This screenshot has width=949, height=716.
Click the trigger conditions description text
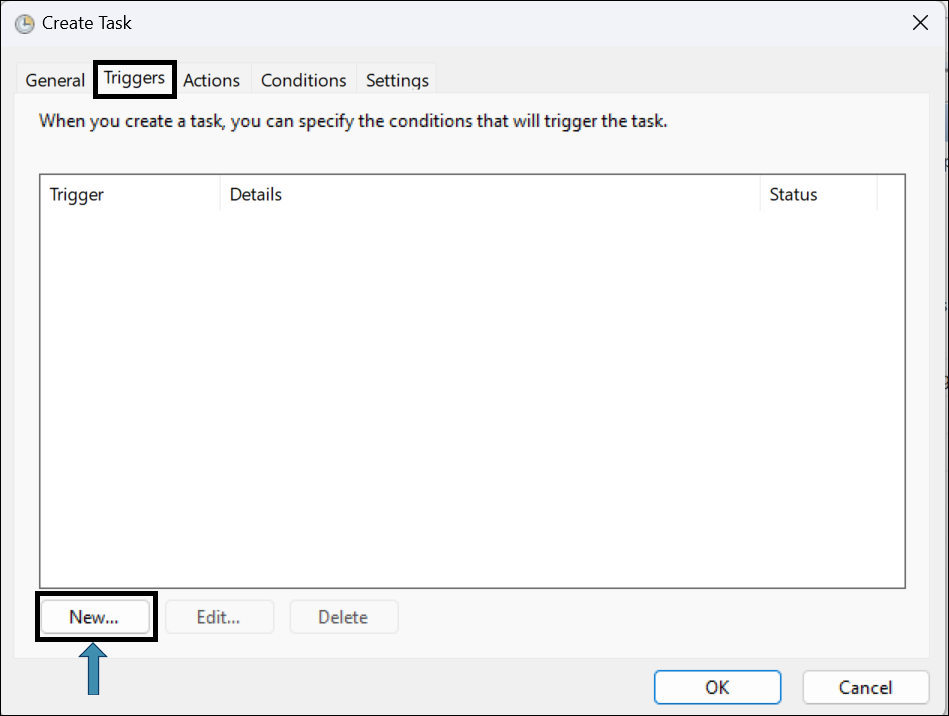pos(352,122)
